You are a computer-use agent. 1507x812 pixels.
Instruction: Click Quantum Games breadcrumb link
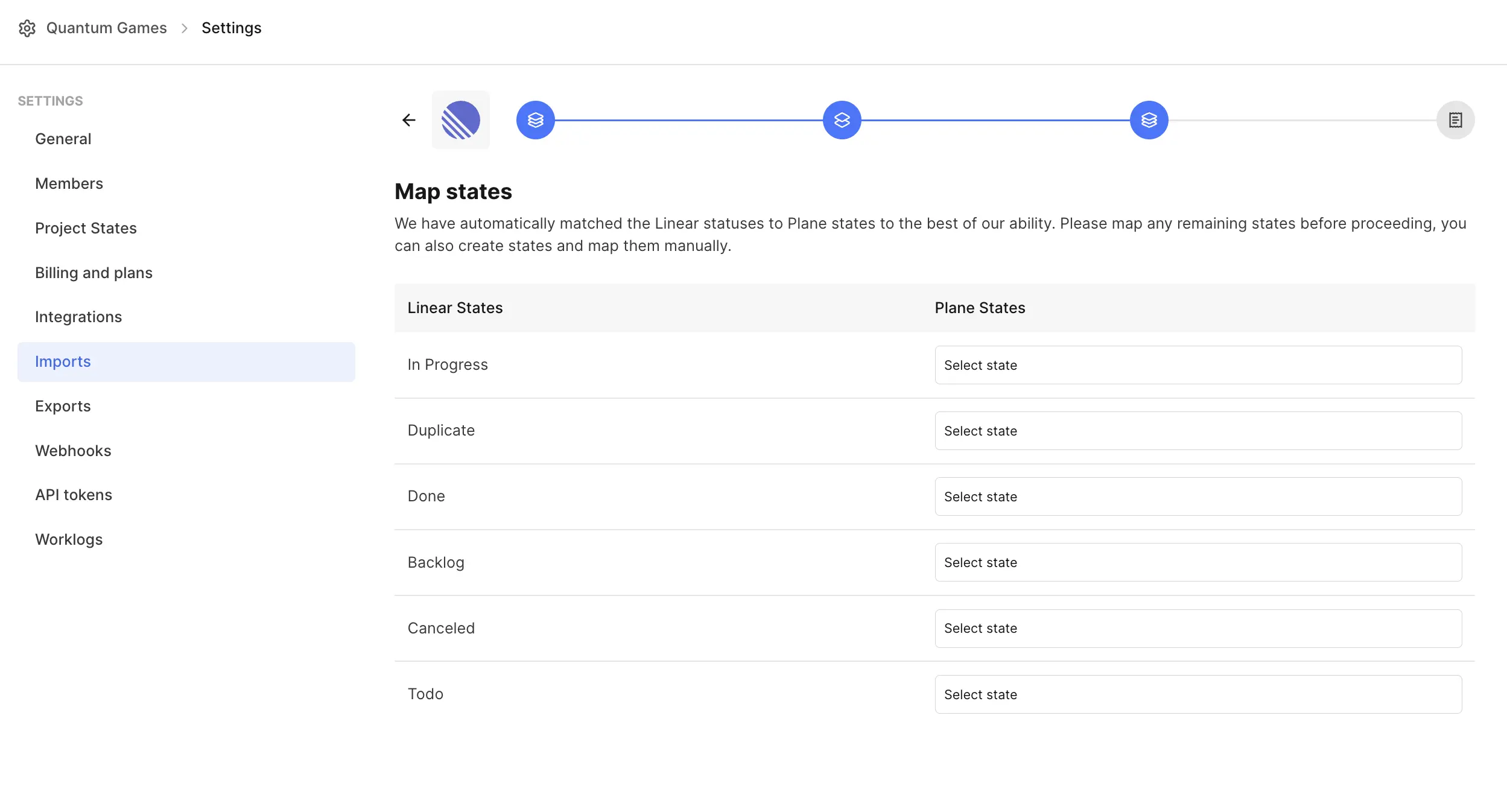click(106, 28)
